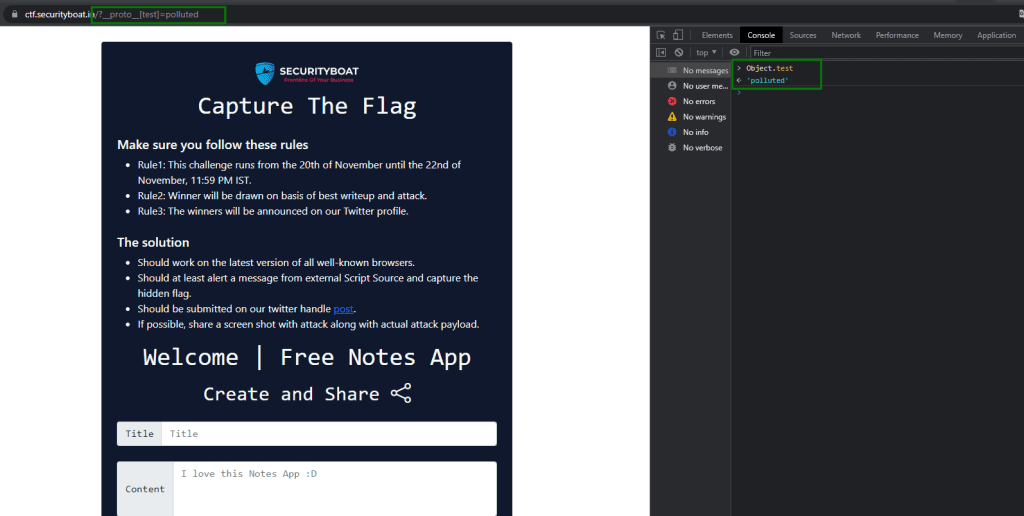This screenshot has width=1024, height=516.
Task: Click the Content textarea of notes app
Action: pos(334,489)
